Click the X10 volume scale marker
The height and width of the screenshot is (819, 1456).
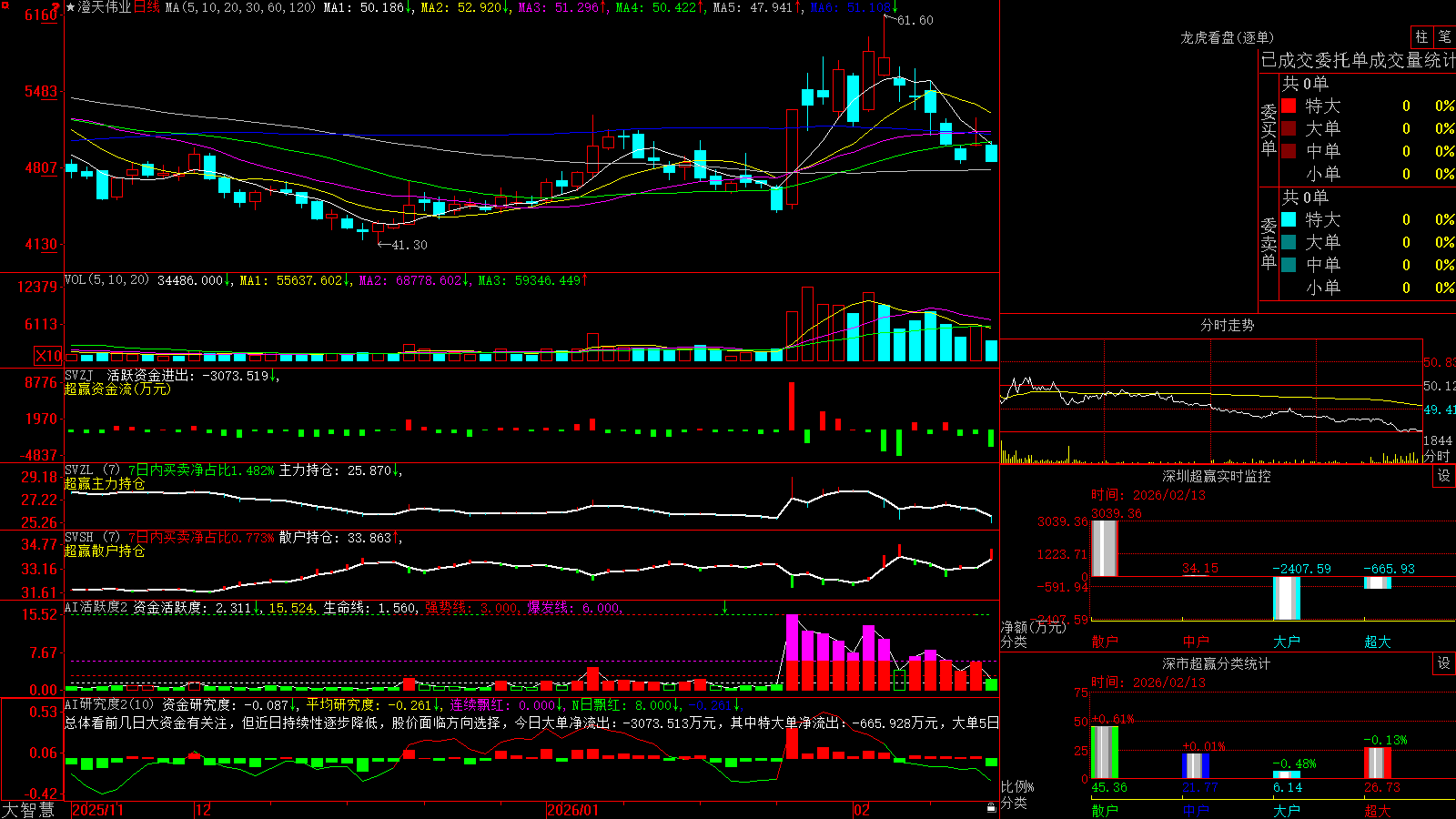click(x=48, y=356)
